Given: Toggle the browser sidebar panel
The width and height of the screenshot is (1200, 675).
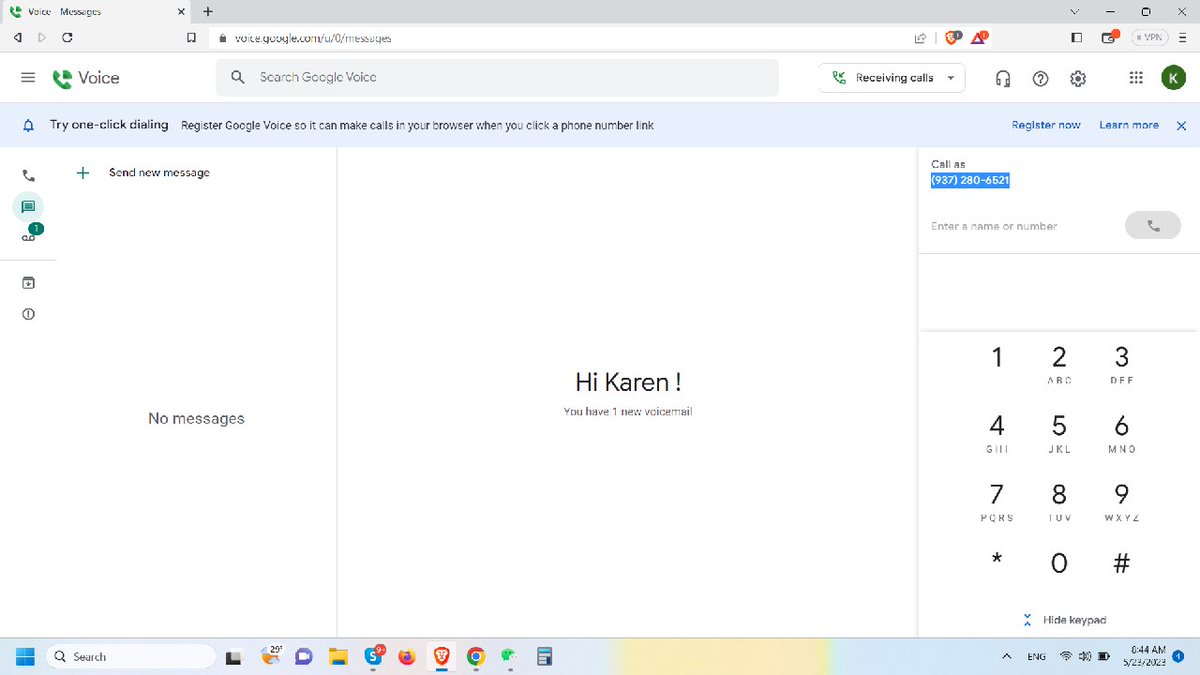Looking at the screenshot, I should [x=1076, y=38].
